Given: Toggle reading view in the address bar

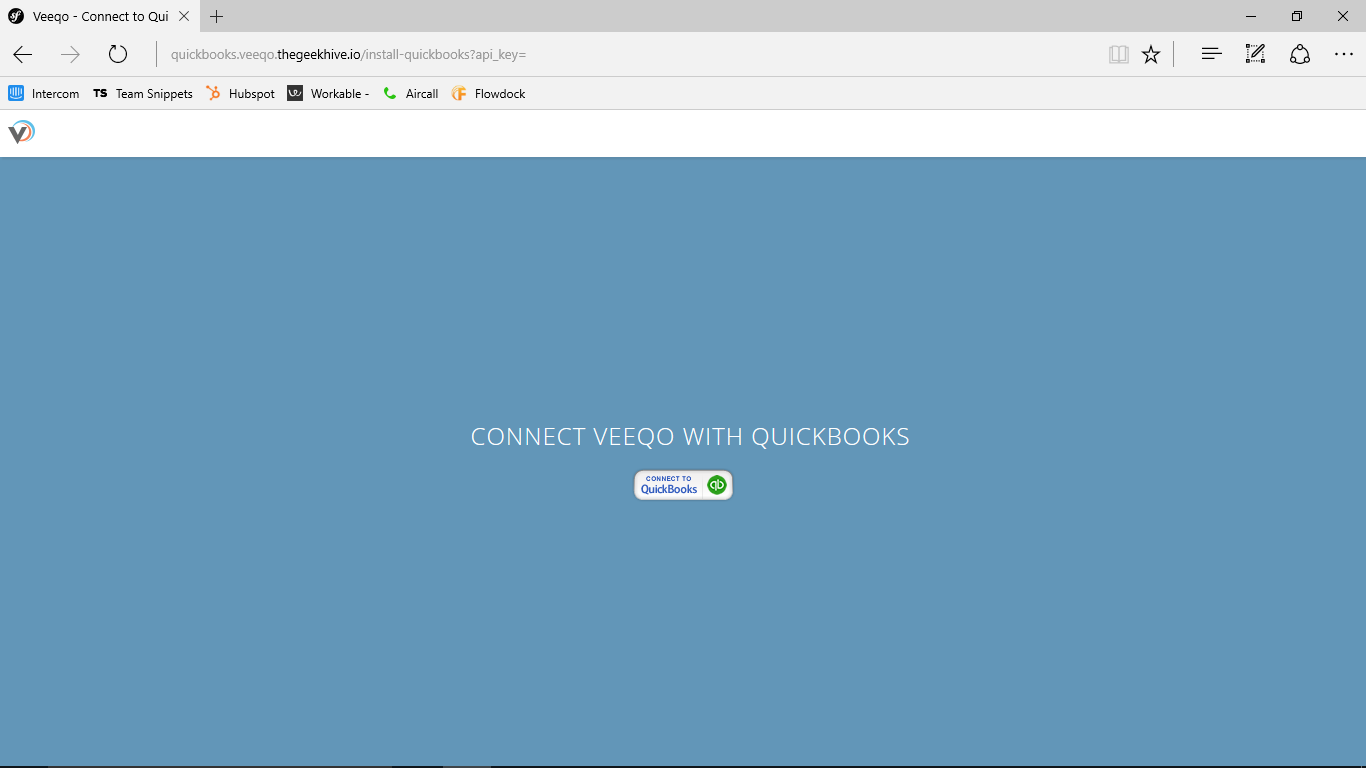Looking at the screenshot, I should click(1118, 54).
